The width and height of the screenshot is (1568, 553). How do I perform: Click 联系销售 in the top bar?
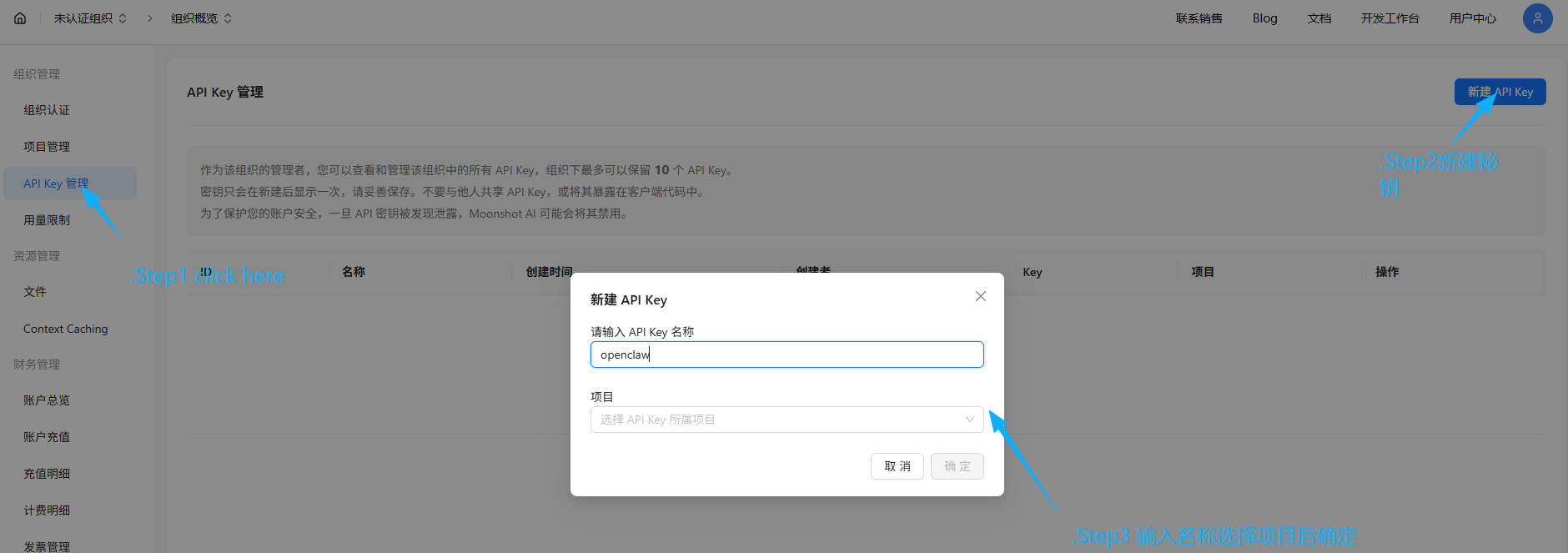1199,18
